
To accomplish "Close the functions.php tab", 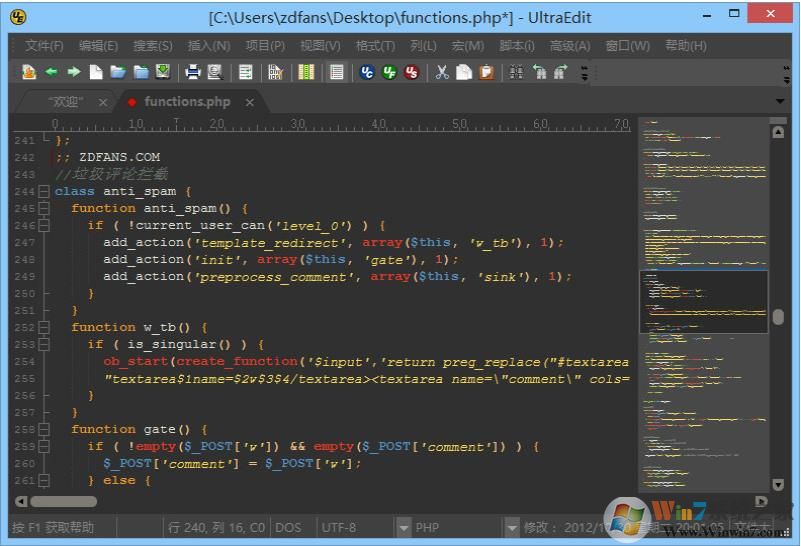I will click(250, 102).
